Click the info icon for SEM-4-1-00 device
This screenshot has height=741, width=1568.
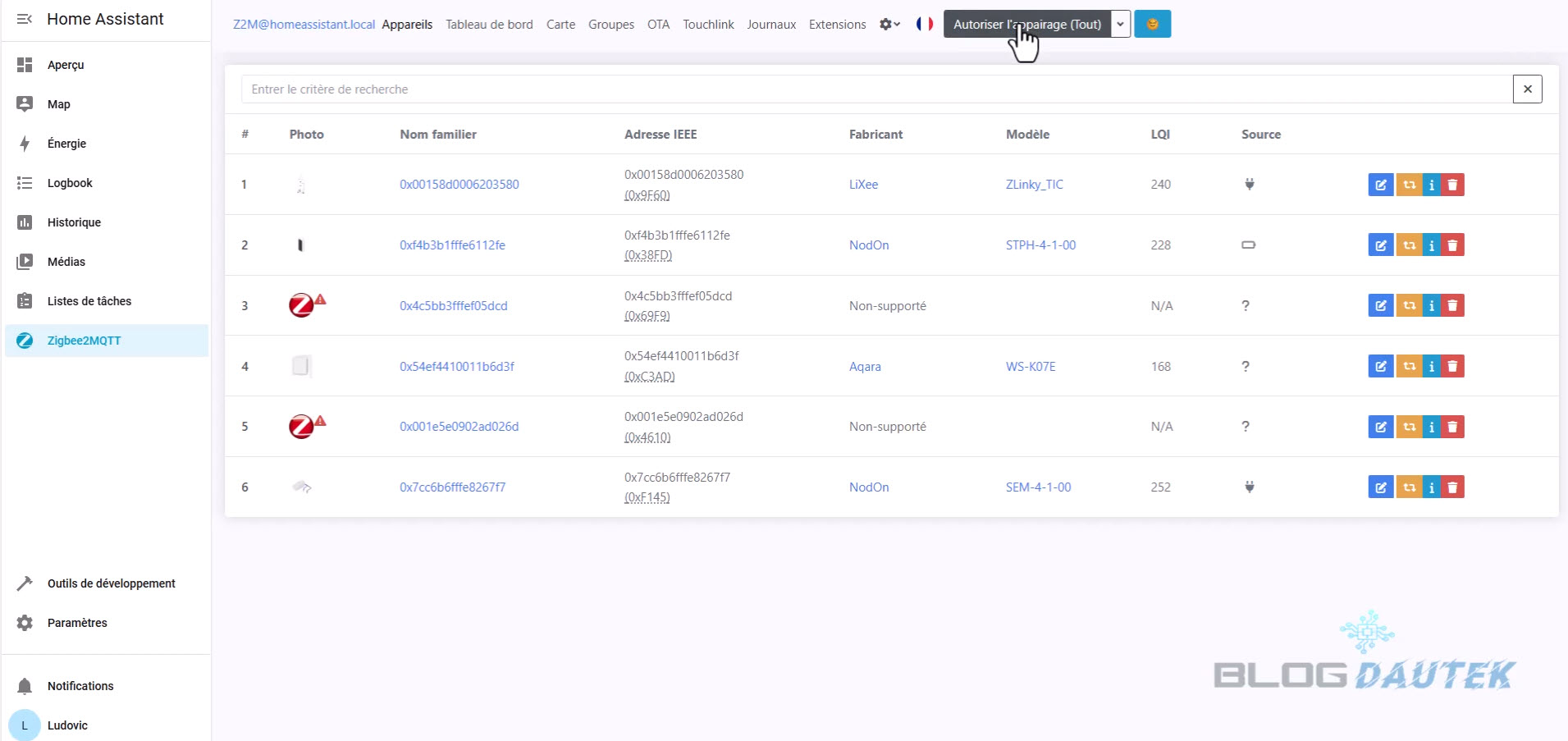tap(1431, 487)
